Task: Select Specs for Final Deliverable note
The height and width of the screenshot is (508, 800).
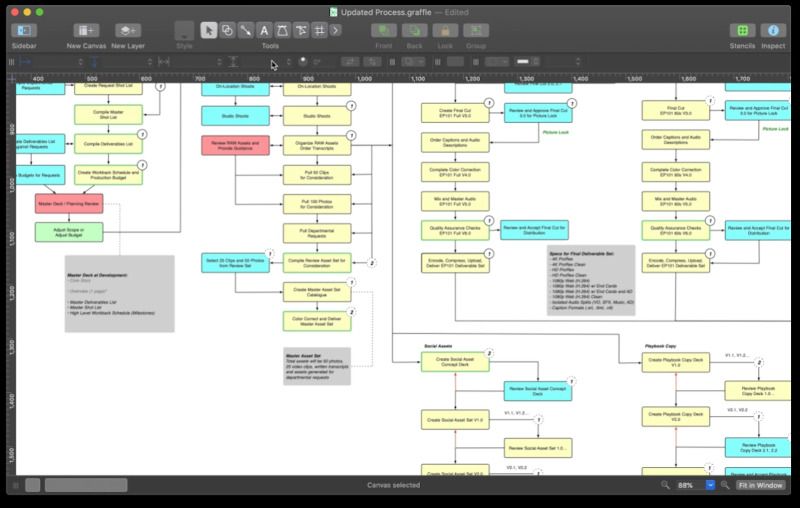Action: 591,281
